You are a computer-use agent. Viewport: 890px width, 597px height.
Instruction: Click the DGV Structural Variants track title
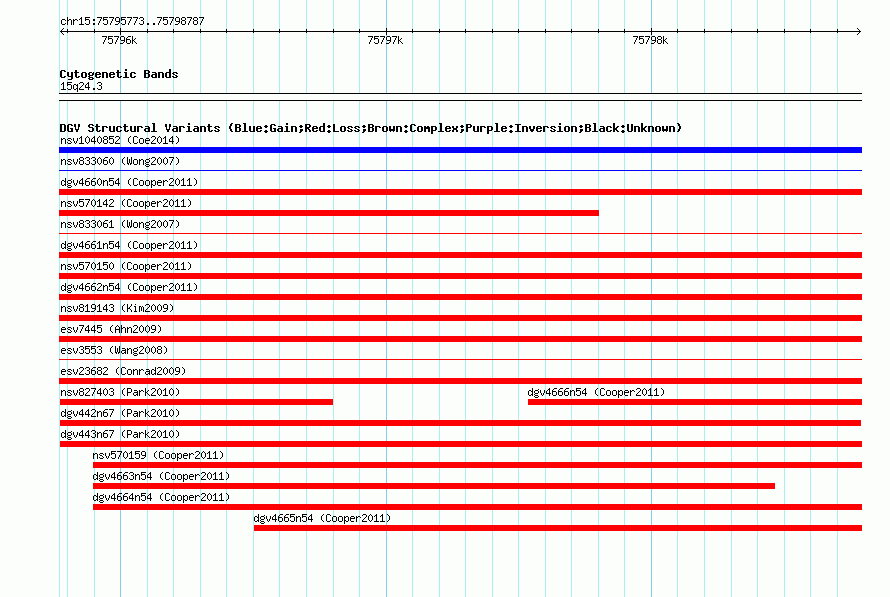click(x=371, y=128)
